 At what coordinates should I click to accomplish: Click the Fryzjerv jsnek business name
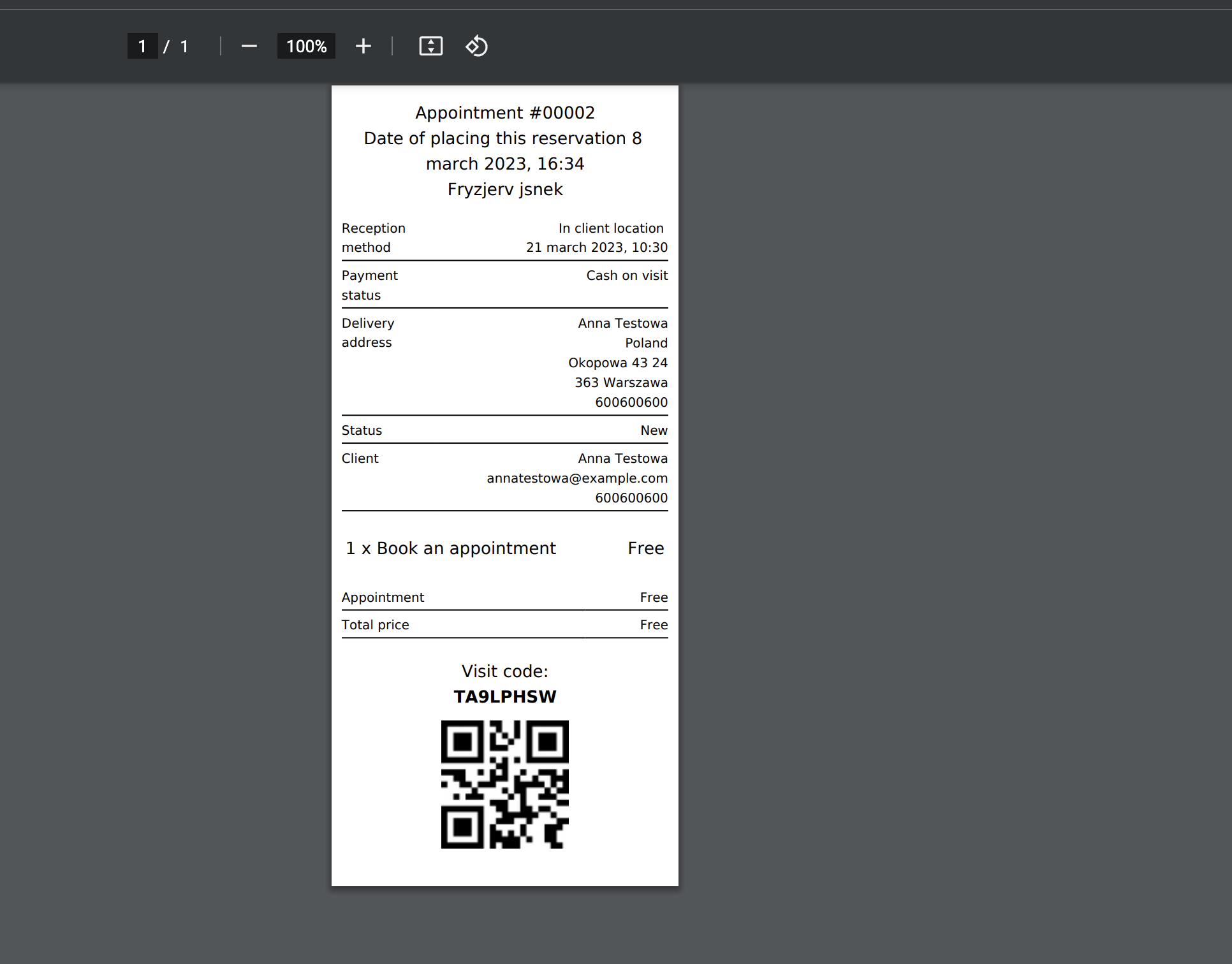coord(504,189)
